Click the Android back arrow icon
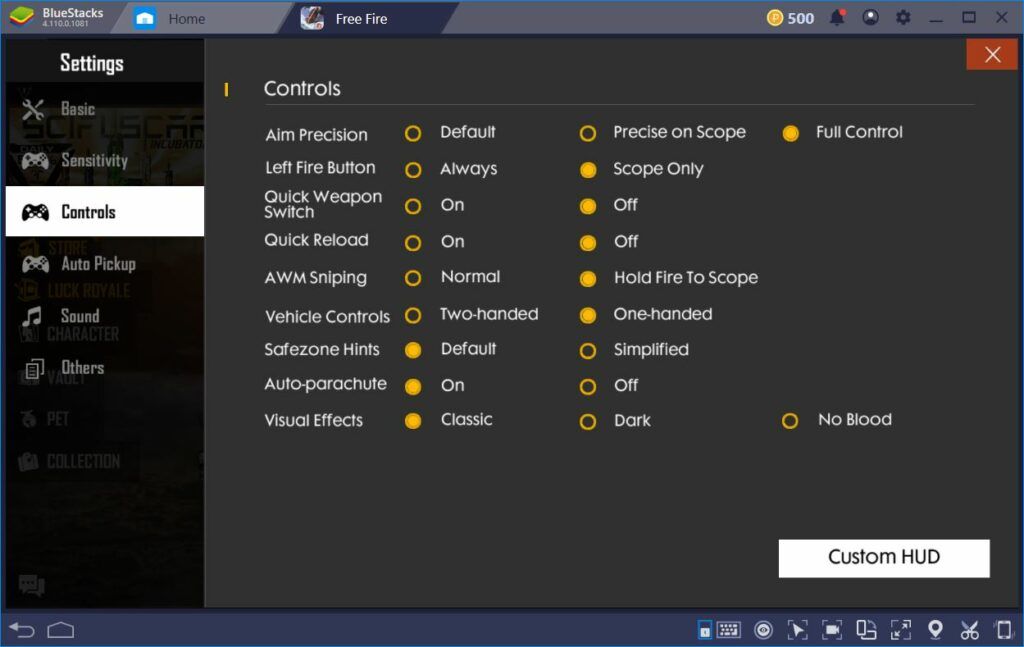The height and width of the screenshot is (647, 1024). point(22,630)
